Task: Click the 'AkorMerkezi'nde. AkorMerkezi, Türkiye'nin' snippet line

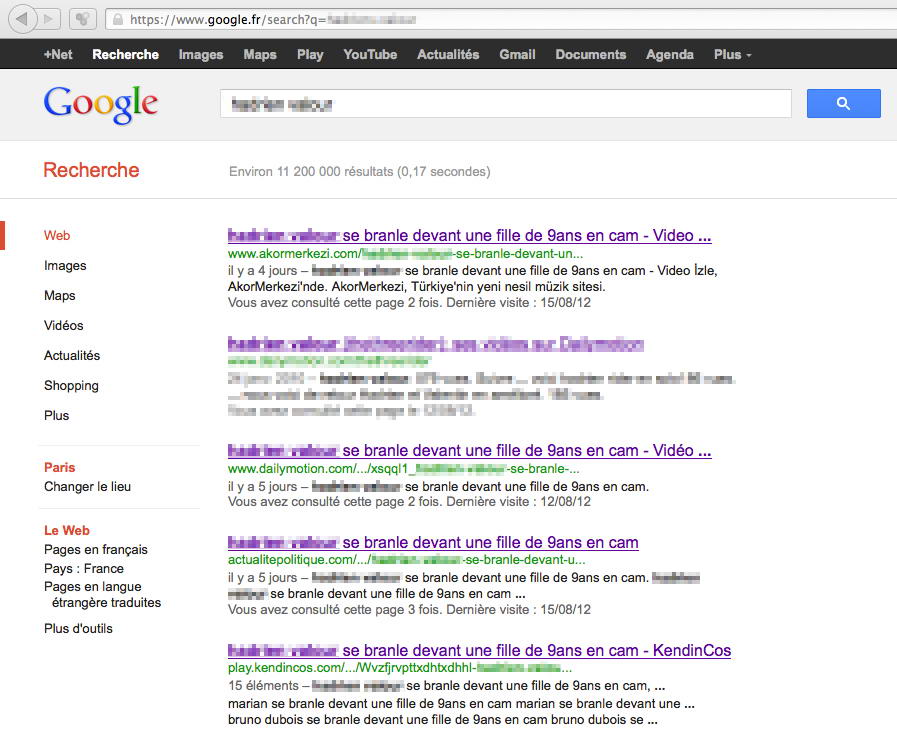Action: (416, 287)
